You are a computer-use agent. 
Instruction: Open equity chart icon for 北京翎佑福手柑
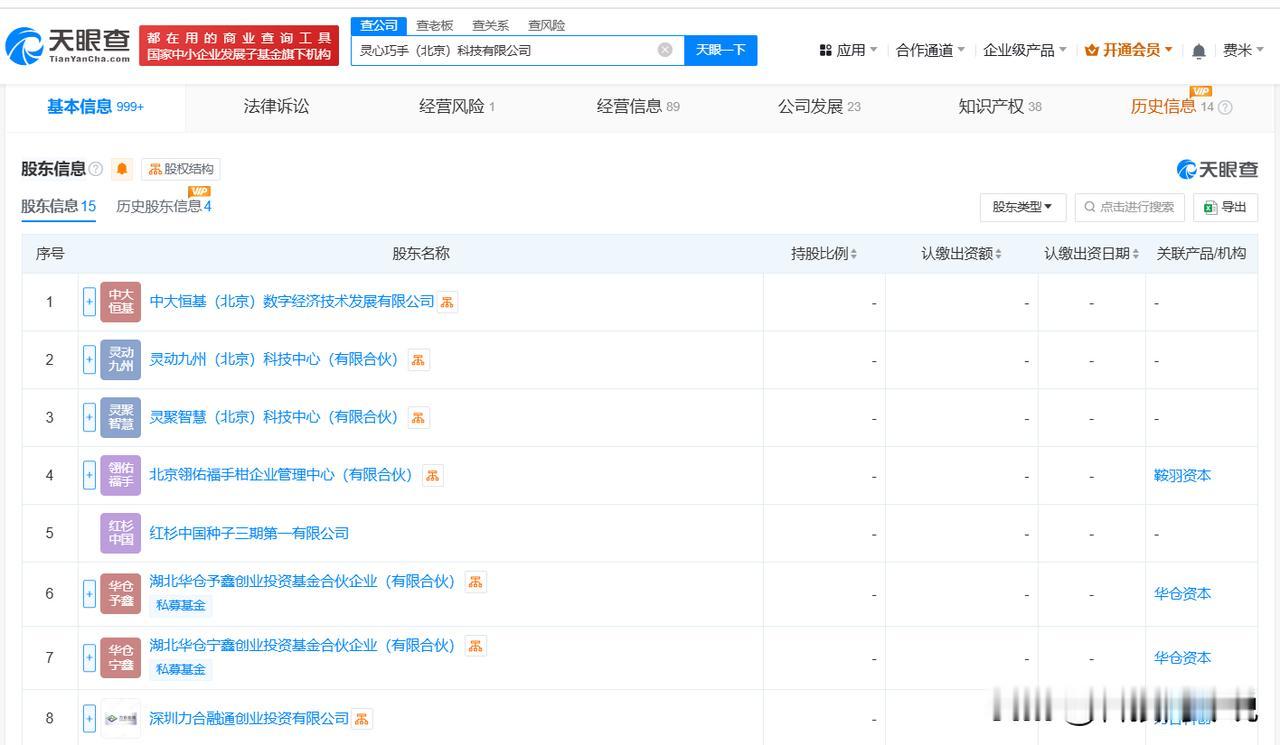[x=432, y=475]
